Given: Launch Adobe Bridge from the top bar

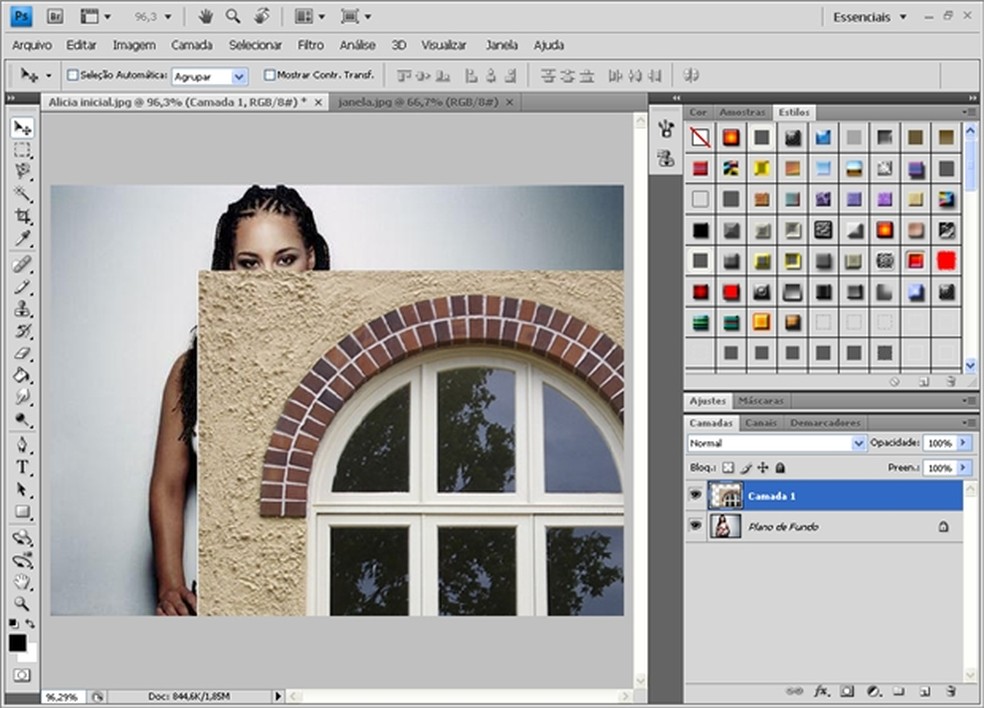Looking at the screenshot, I should (x=56, y=16).
